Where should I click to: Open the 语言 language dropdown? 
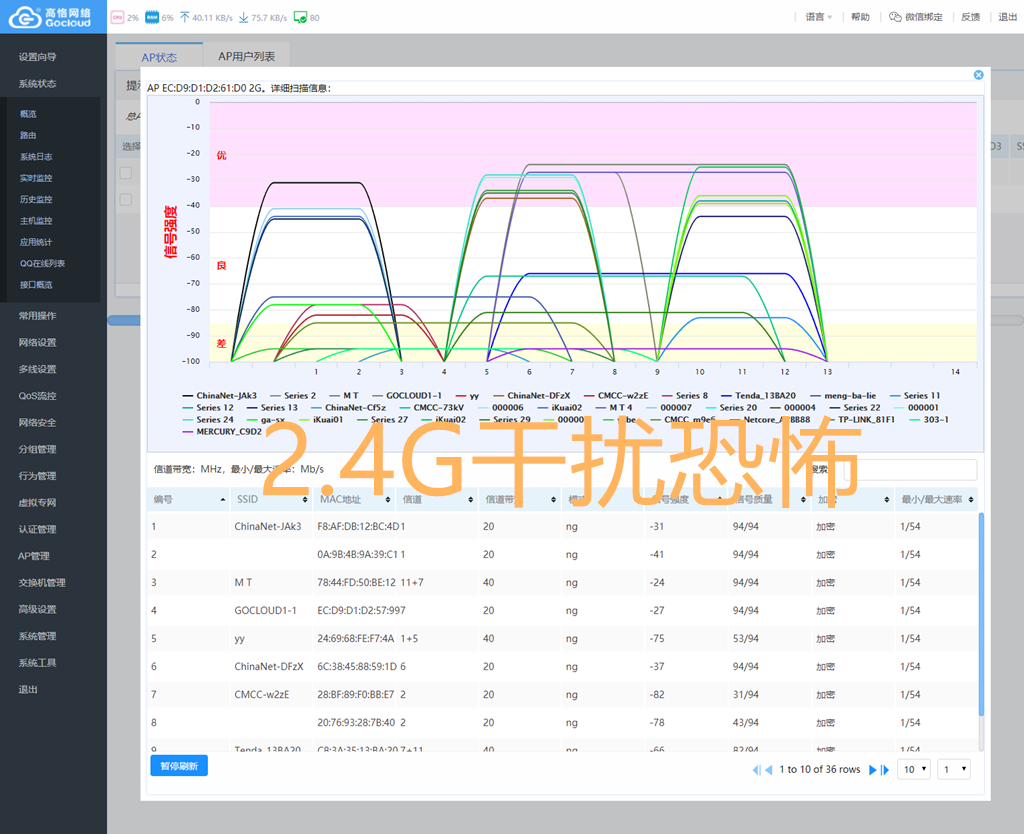click(x=819, y=17)
